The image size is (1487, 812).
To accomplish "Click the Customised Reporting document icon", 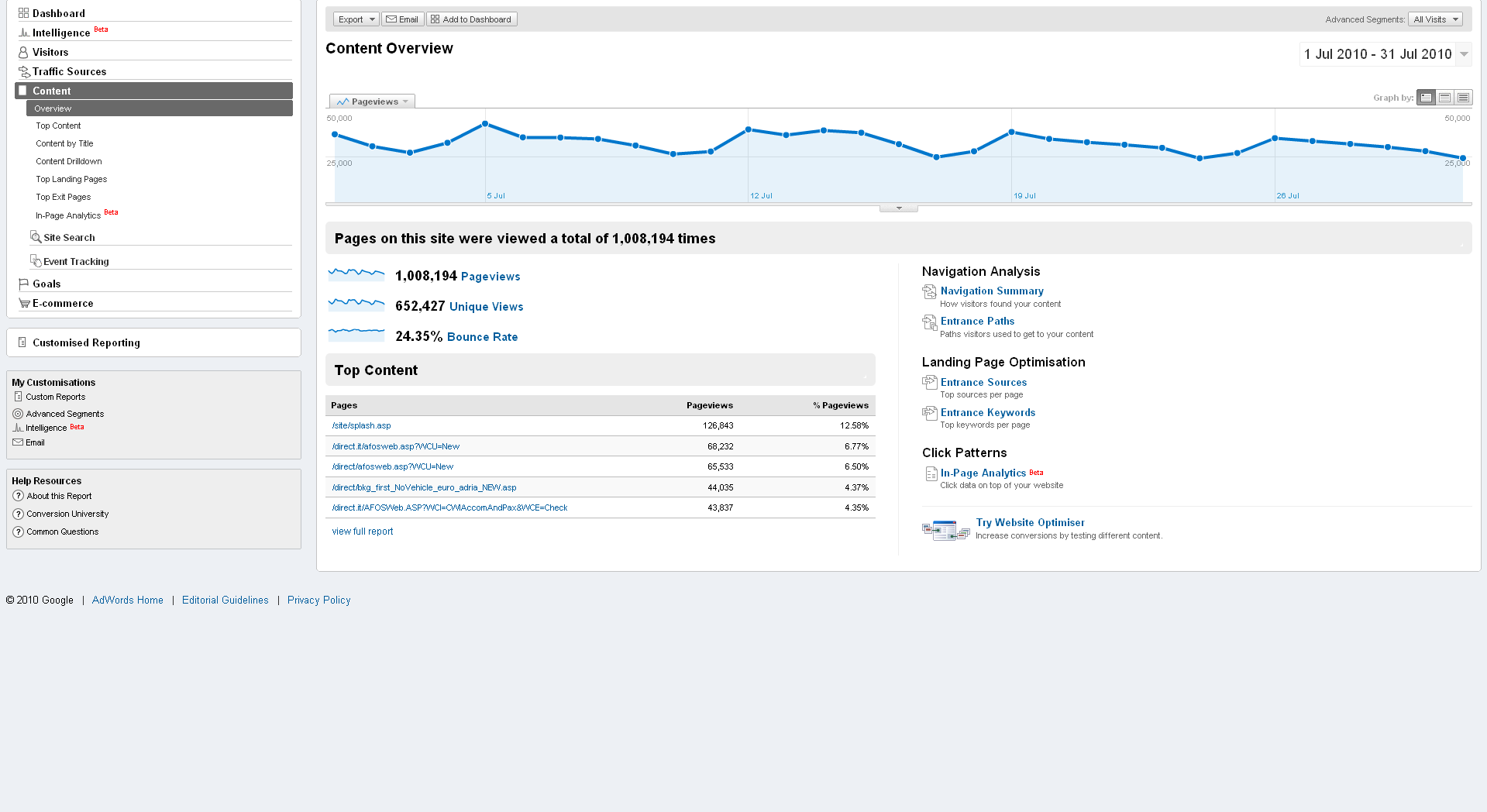I will (22, 342).
